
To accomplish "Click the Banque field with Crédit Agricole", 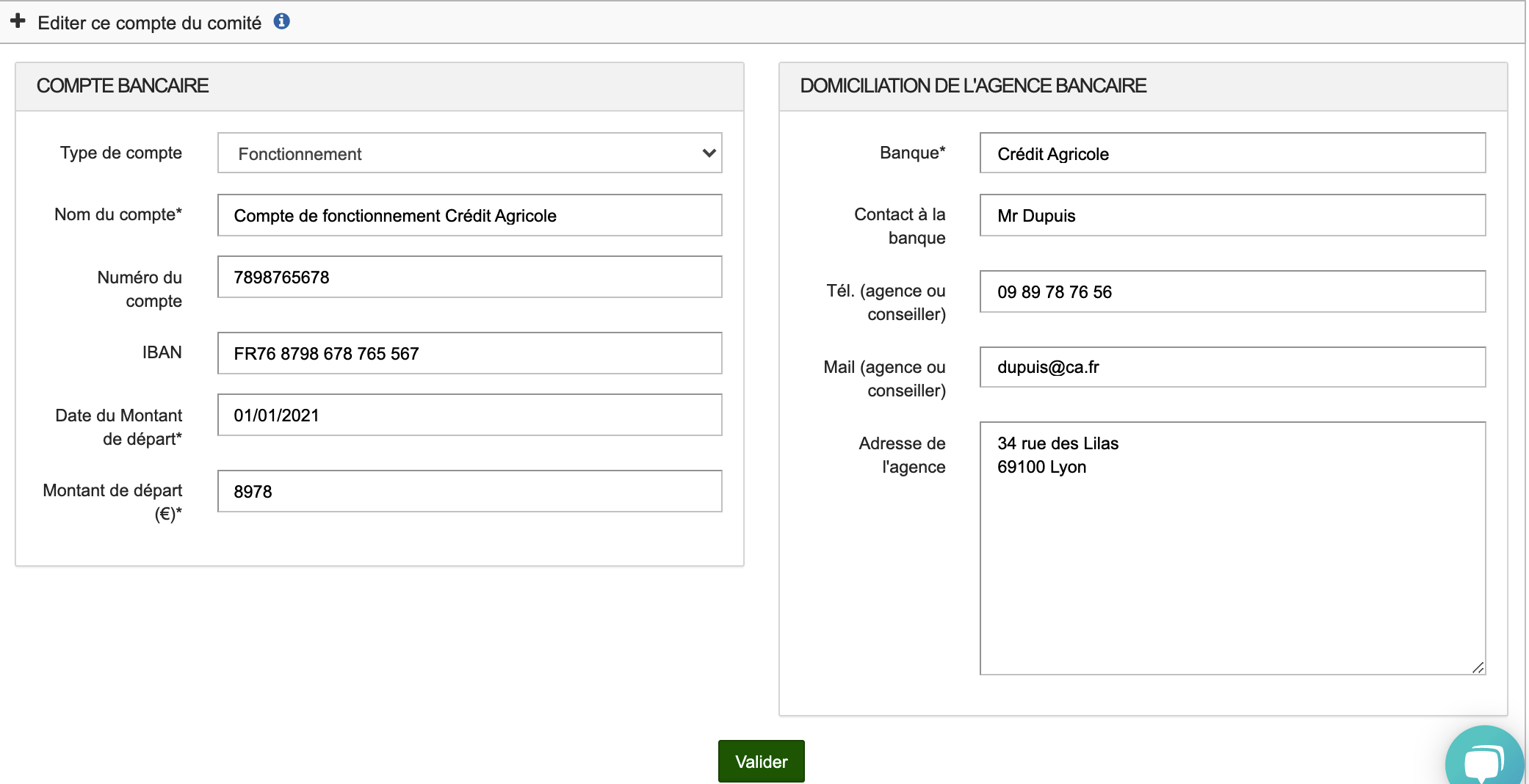I will [x=1232, y=153].
